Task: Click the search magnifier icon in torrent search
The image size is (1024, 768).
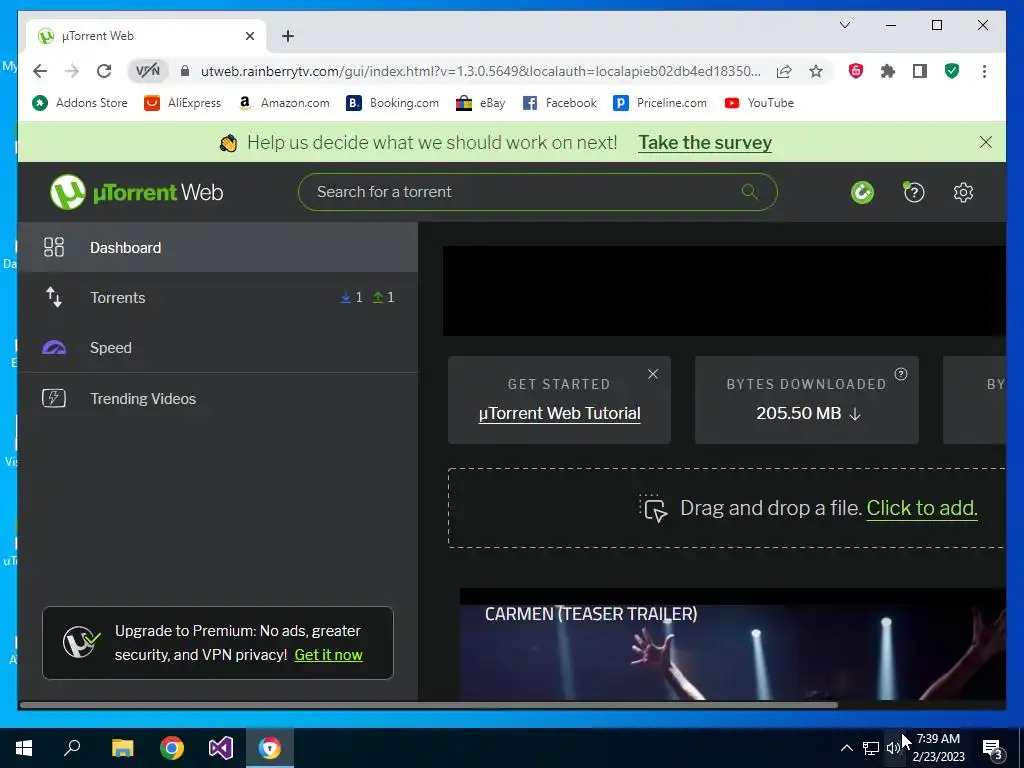Action: 750,191
